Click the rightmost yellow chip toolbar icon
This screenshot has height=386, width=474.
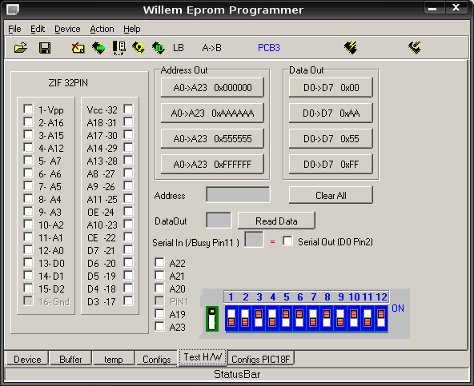414,48
